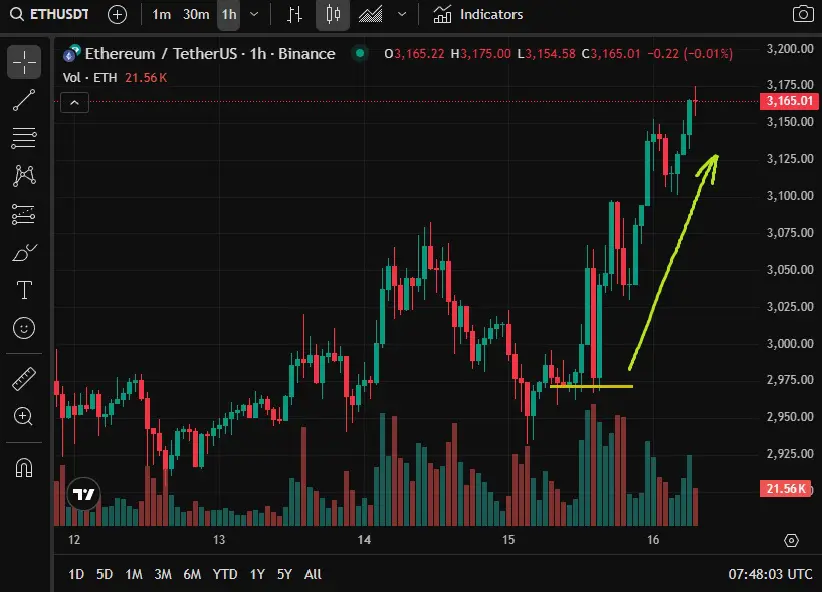Image resolution: width=822 pixels, height=592 pixels.
Task: Open the Fibonacci retracement tool
Action: click(24, 138)
